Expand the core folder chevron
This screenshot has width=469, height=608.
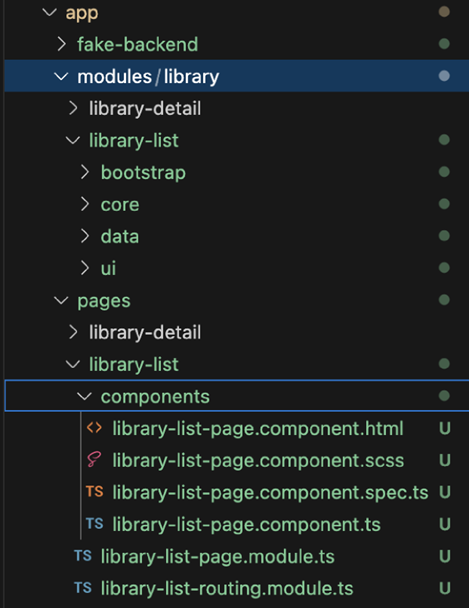click(84, 204)
